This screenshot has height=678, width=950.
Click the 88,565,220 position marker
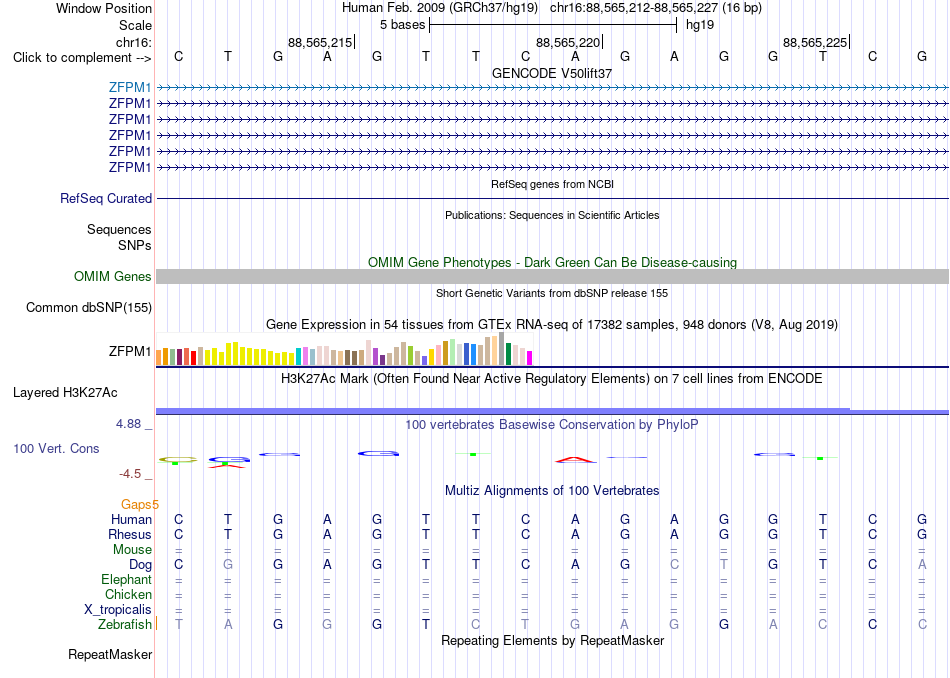click(x=568, y=42)
